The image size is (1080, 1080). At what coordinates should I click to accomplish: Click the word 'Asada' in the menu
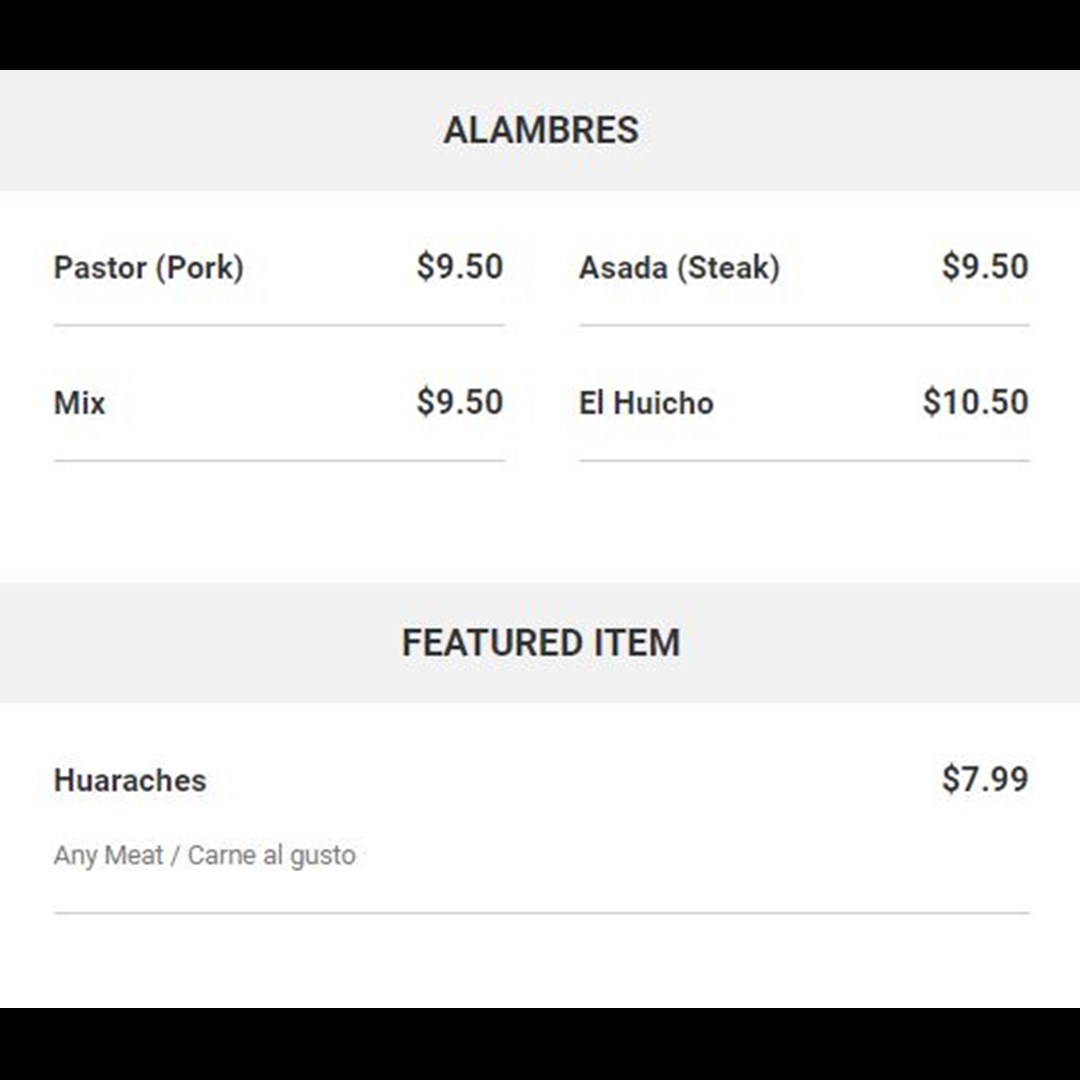coord(623,268)
